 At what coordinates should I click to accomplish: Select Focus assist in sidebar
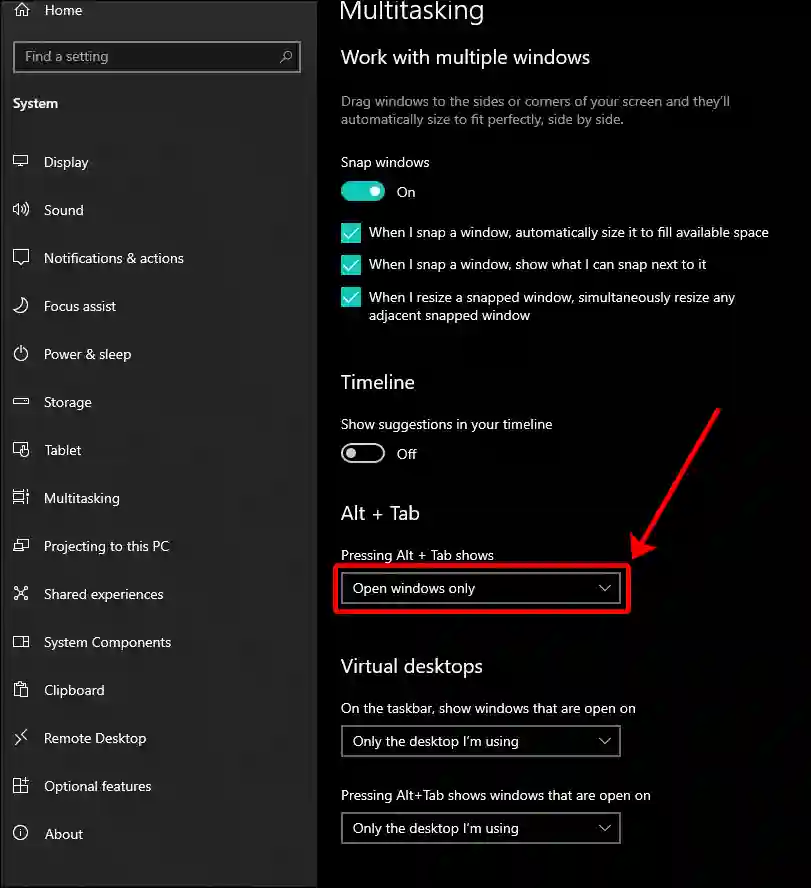pos(80,306)
